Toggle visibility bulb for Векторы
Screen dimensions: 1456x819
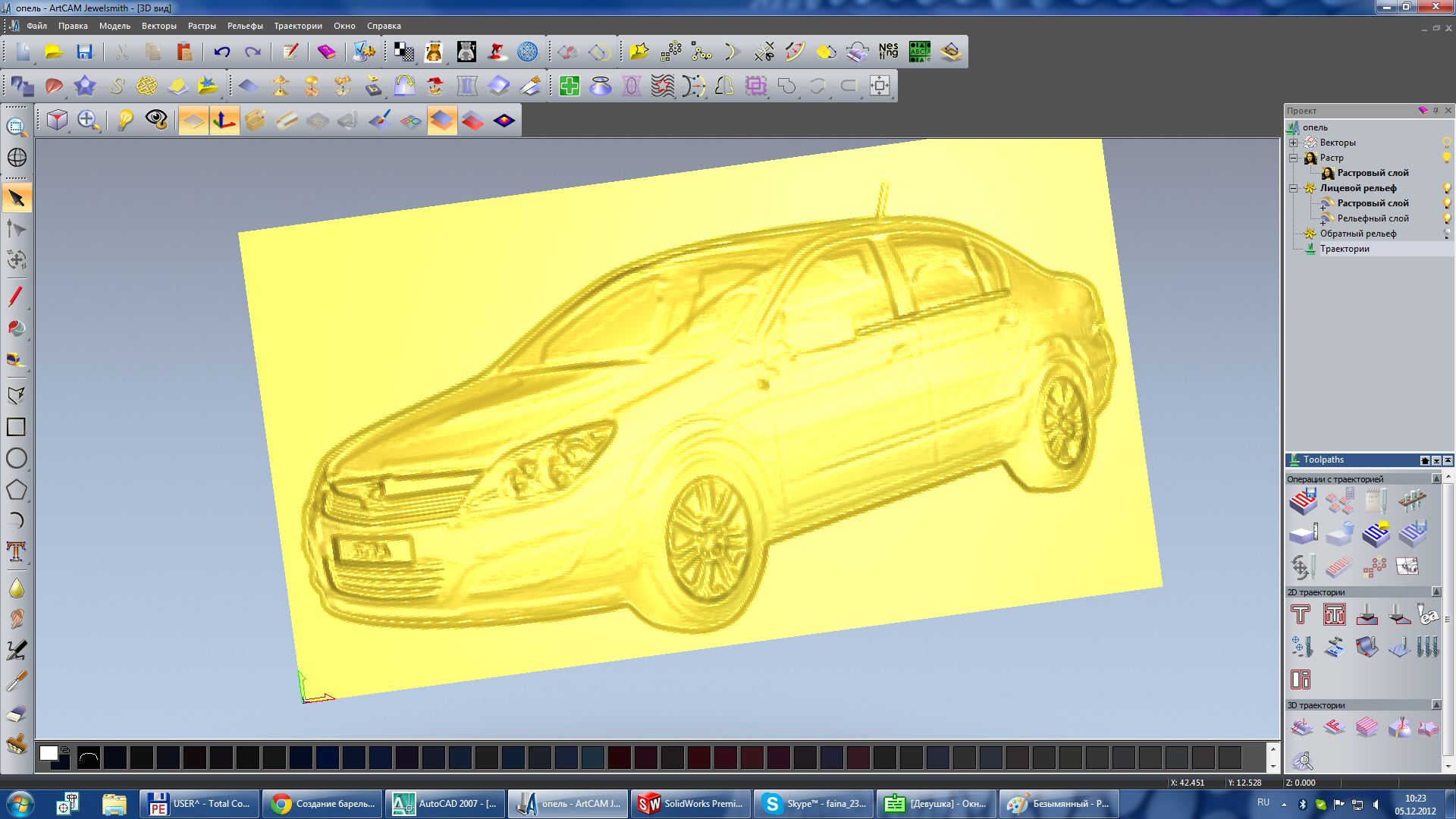tap(1446, 143)
